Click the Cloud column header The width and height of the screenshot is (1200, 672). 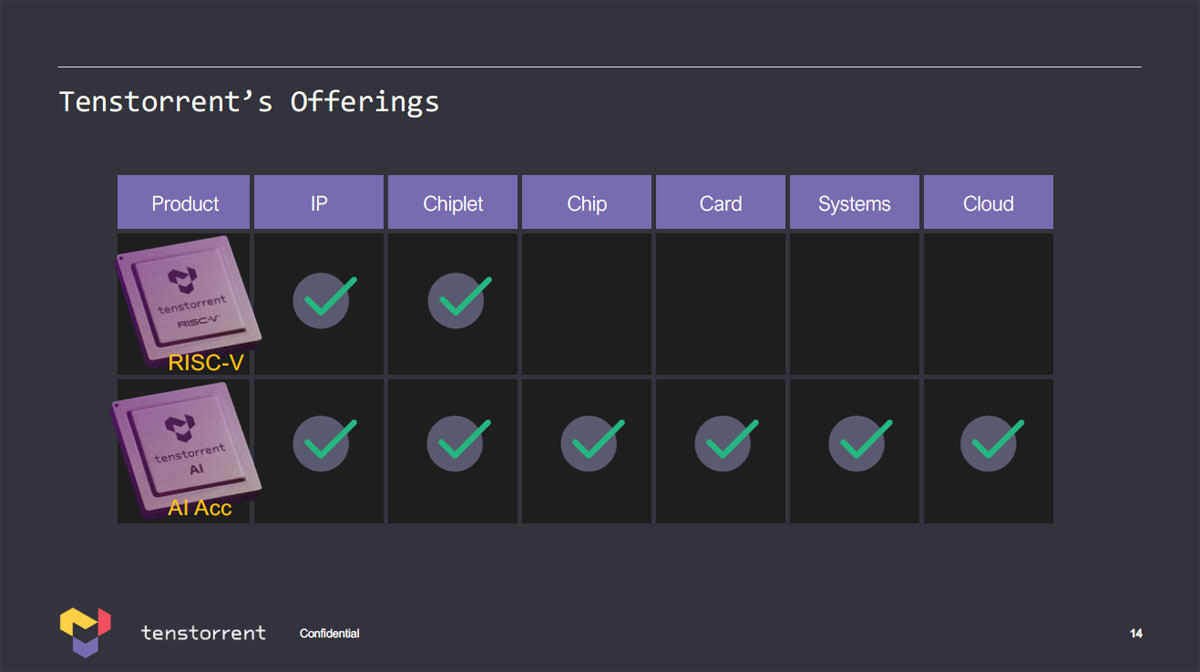click(x=988, y=203)
